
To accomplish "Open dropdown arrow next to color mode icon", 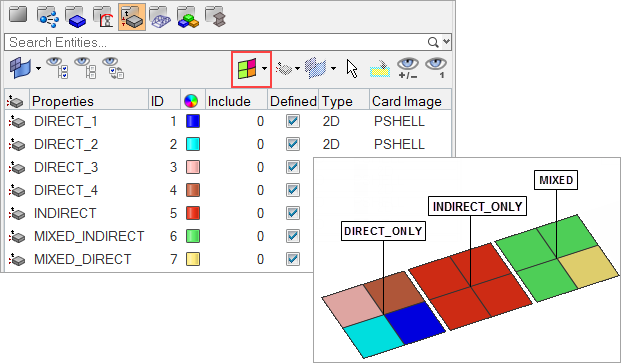I will pos(264,68).
